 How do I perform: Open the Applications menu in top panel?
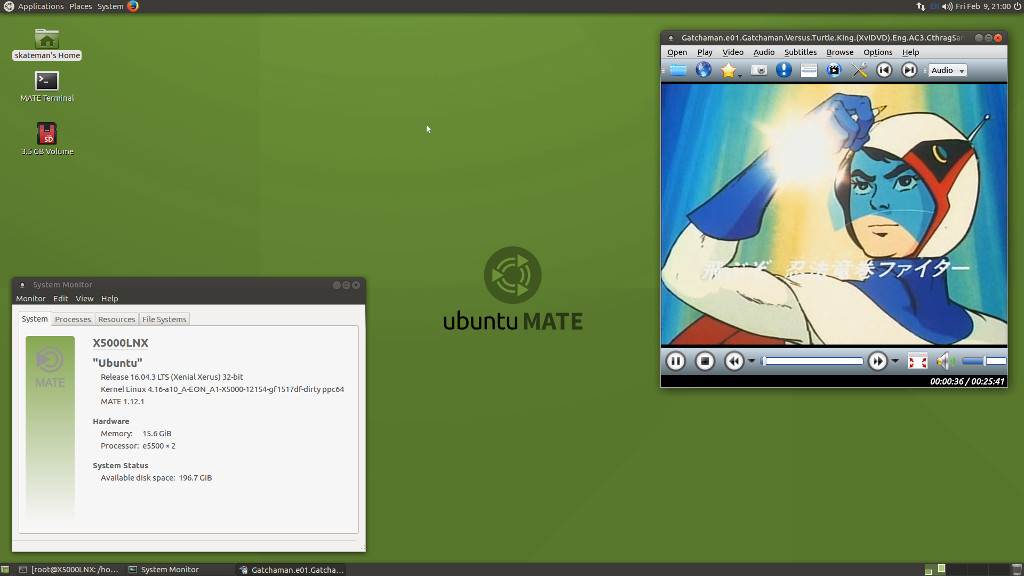[x=40, y=6]
